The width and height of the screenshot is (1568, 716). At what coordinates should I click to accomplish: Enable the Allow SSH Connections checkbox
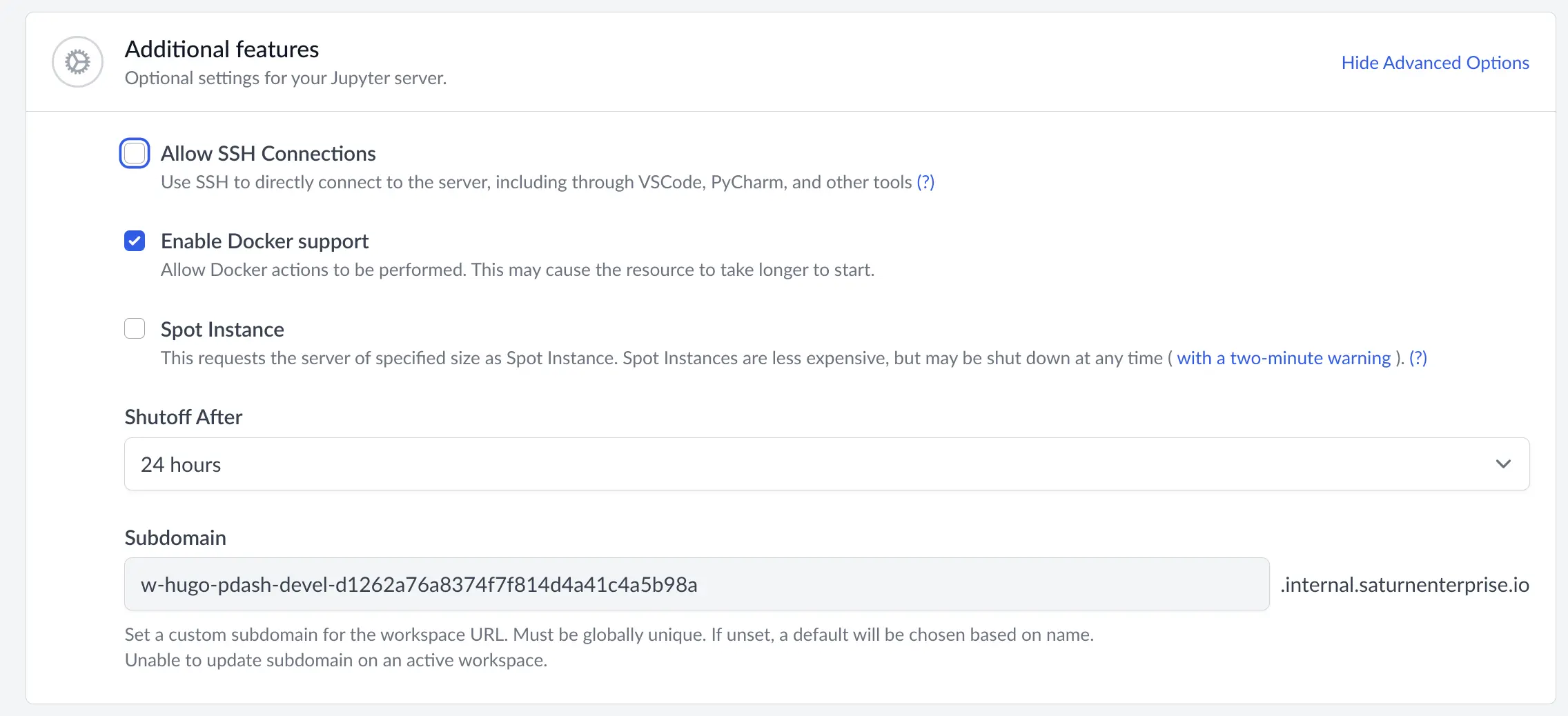click(135, 152)
